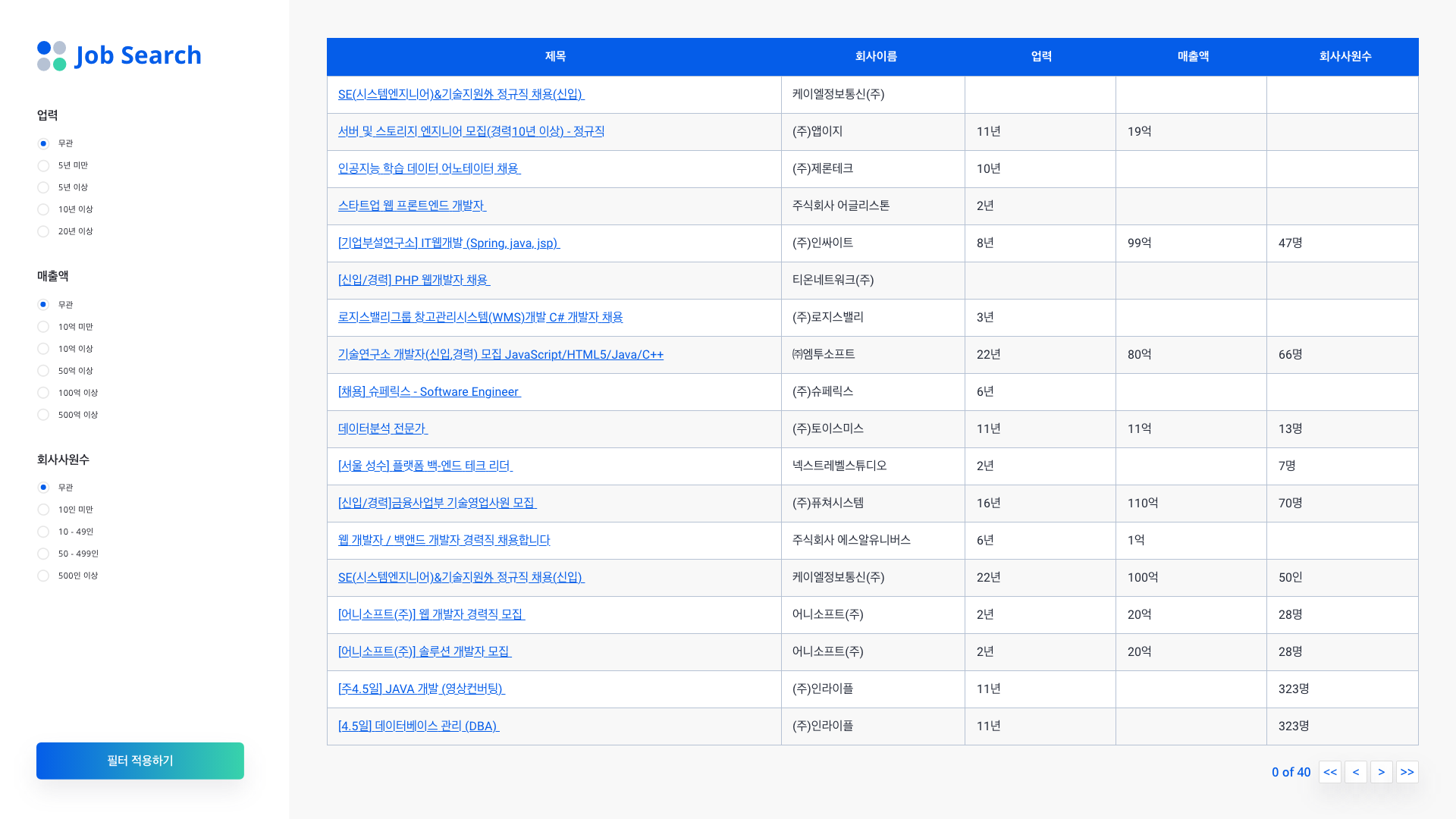Click the Job Search logo
This screenshot has width=1456, height=819.
point(119,55)
